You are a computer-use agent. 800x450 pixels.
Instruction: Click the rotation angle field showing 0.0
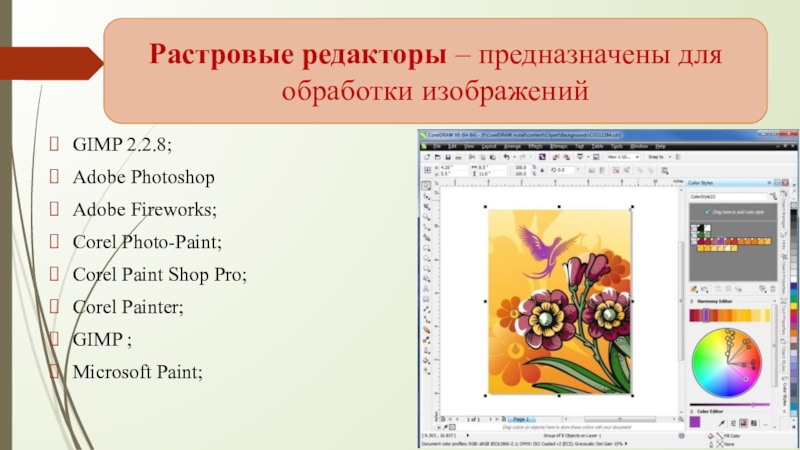(x=565, y=170)
